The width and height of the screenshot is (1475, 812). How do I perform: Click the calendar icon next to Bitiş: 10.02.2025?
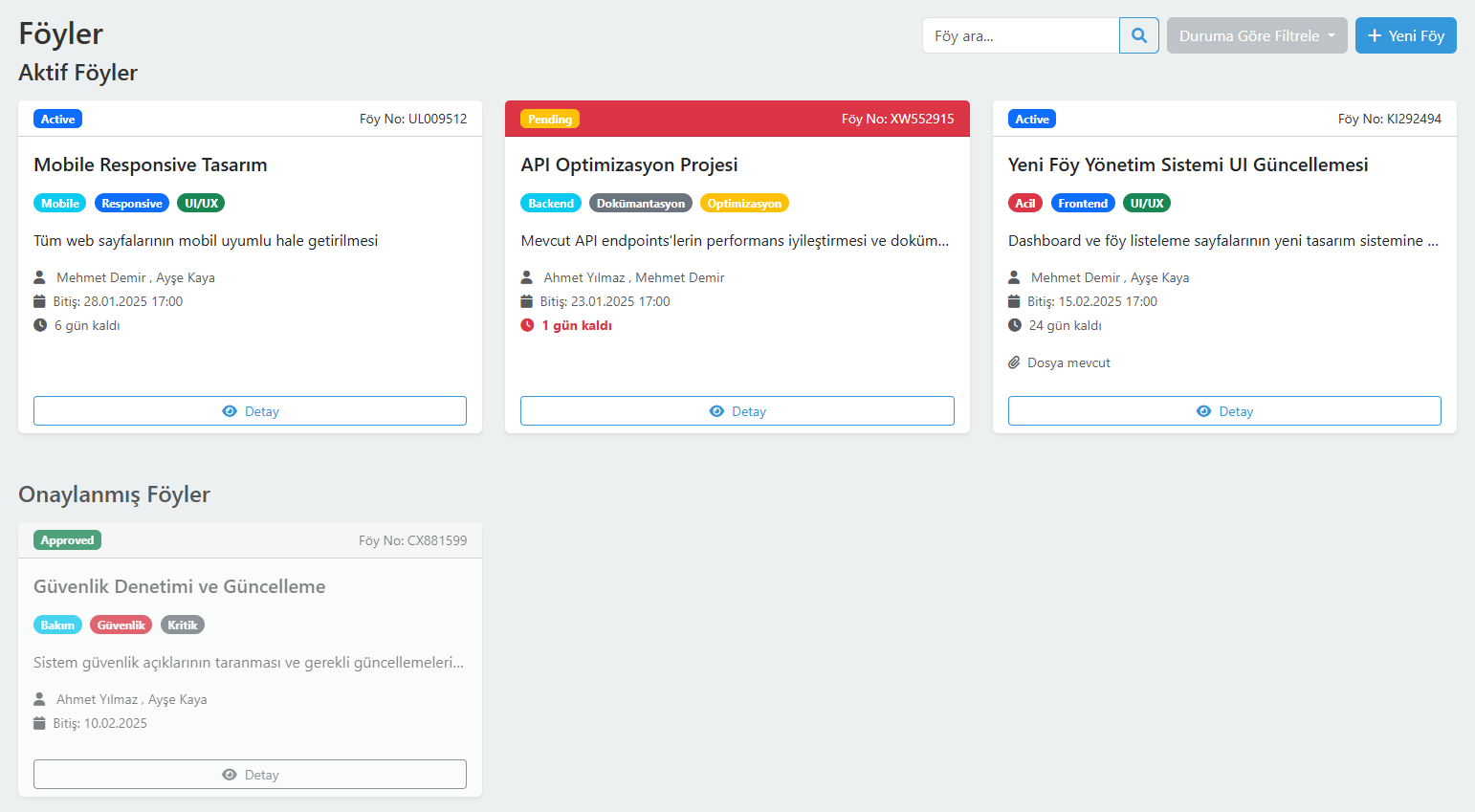[39, 723]
